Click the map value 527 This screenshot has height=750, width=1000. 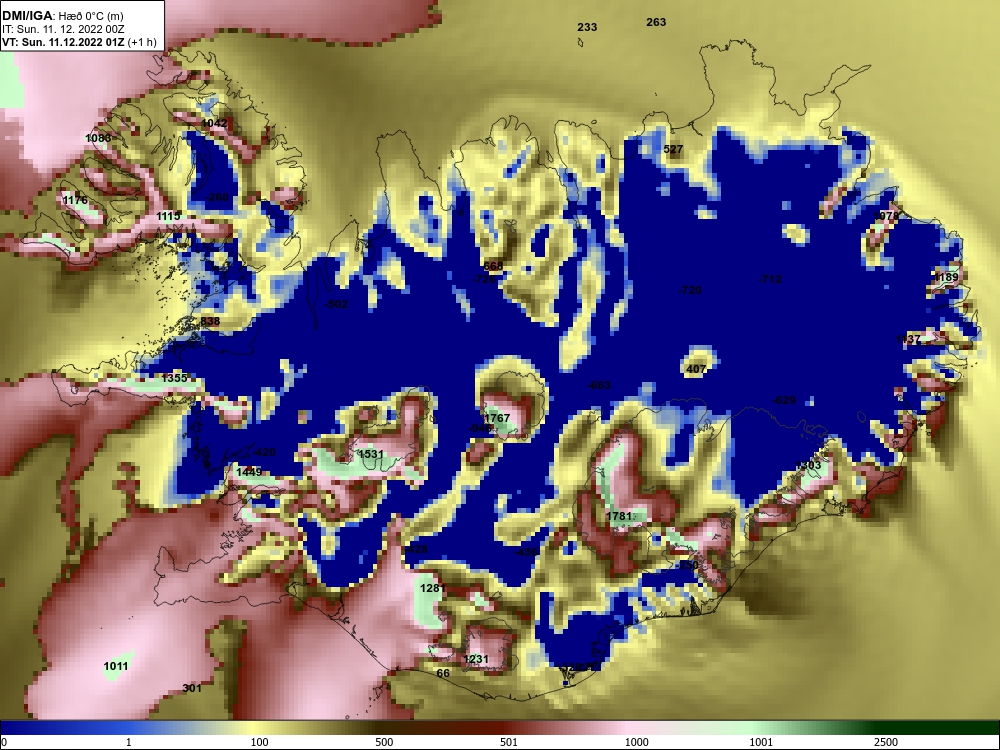[673, 149]
